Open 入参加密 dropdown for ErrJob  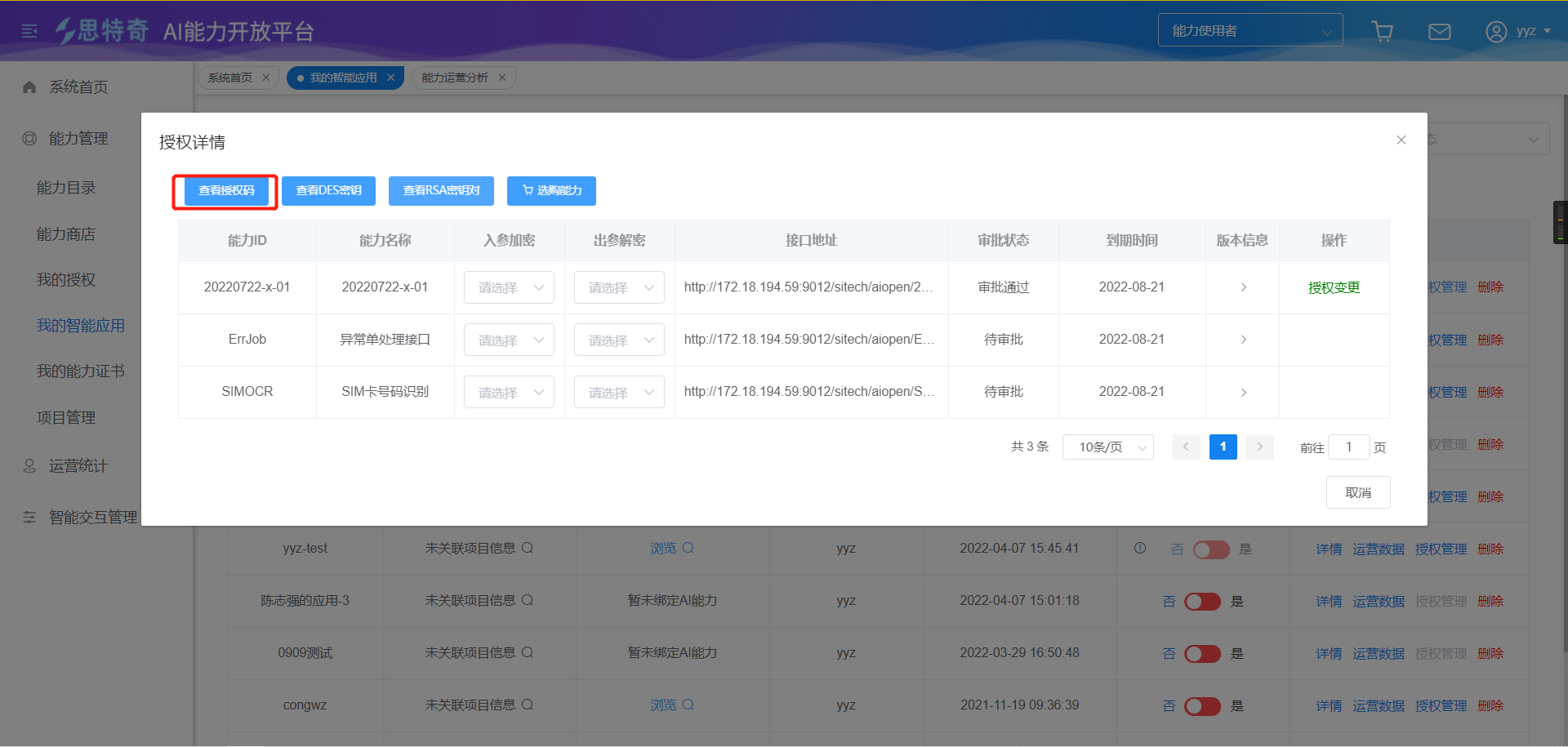509,340
